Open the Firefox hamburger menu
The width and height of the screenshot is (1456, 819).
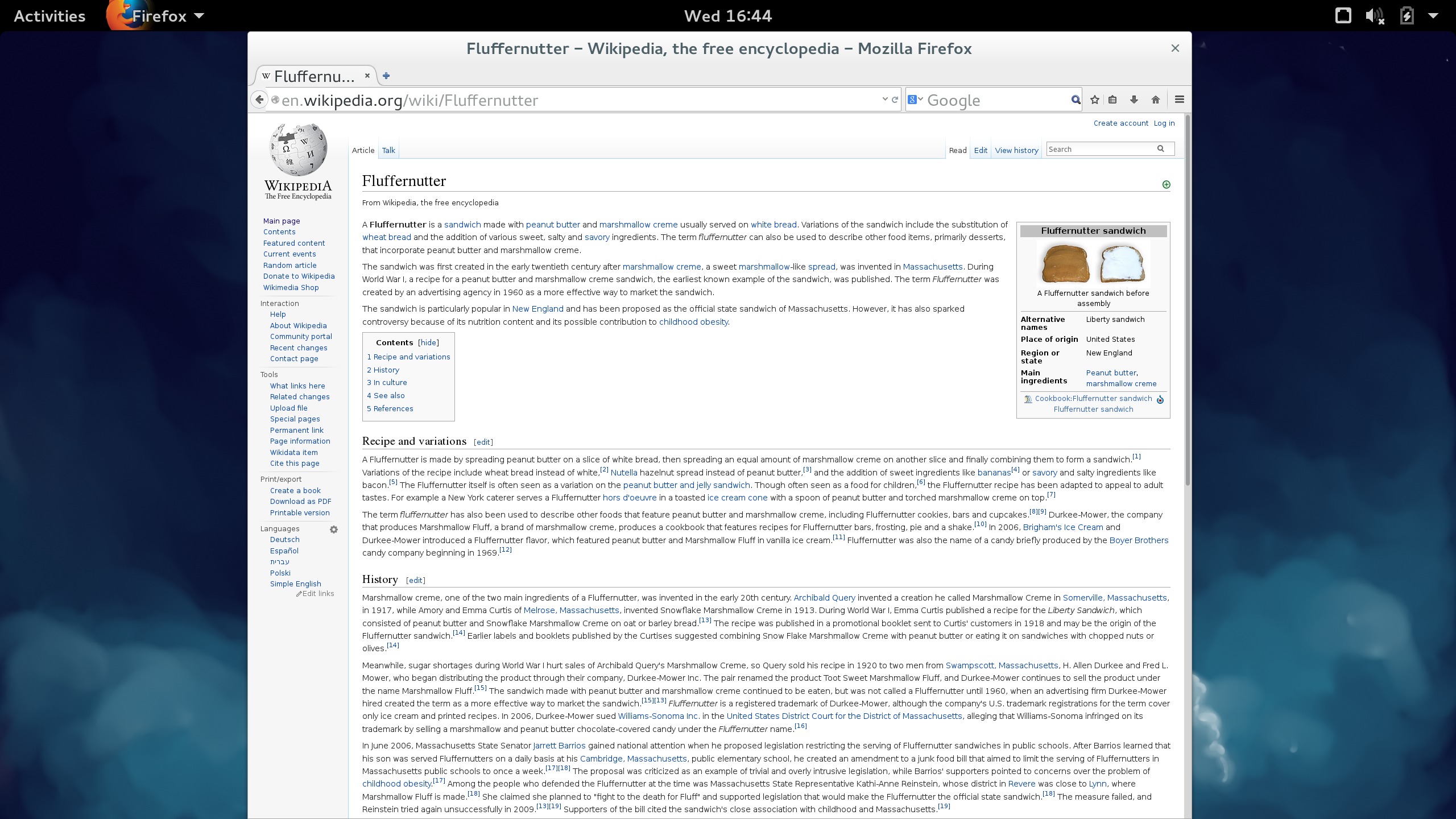click(1178, 99)
